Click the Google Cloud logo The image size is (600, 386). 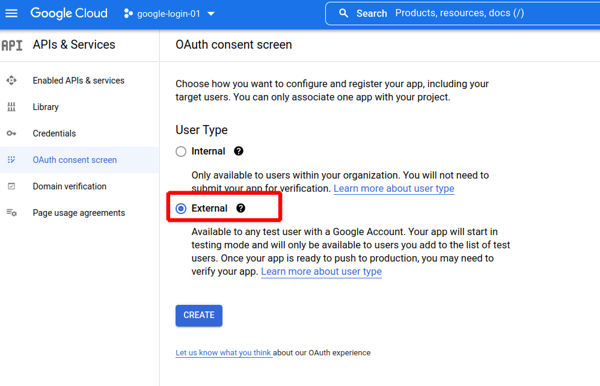click(x=69, y=13)
